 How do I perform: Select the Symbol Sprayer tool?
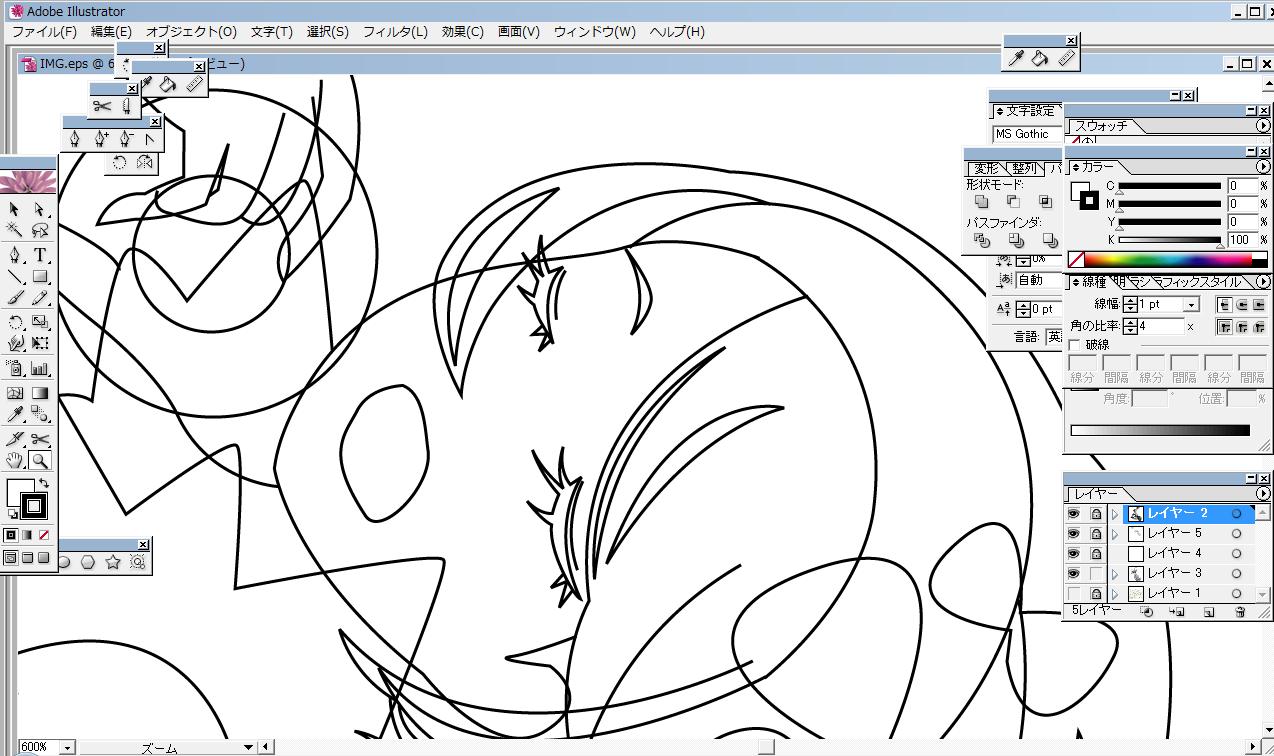[x=15, y=368]
